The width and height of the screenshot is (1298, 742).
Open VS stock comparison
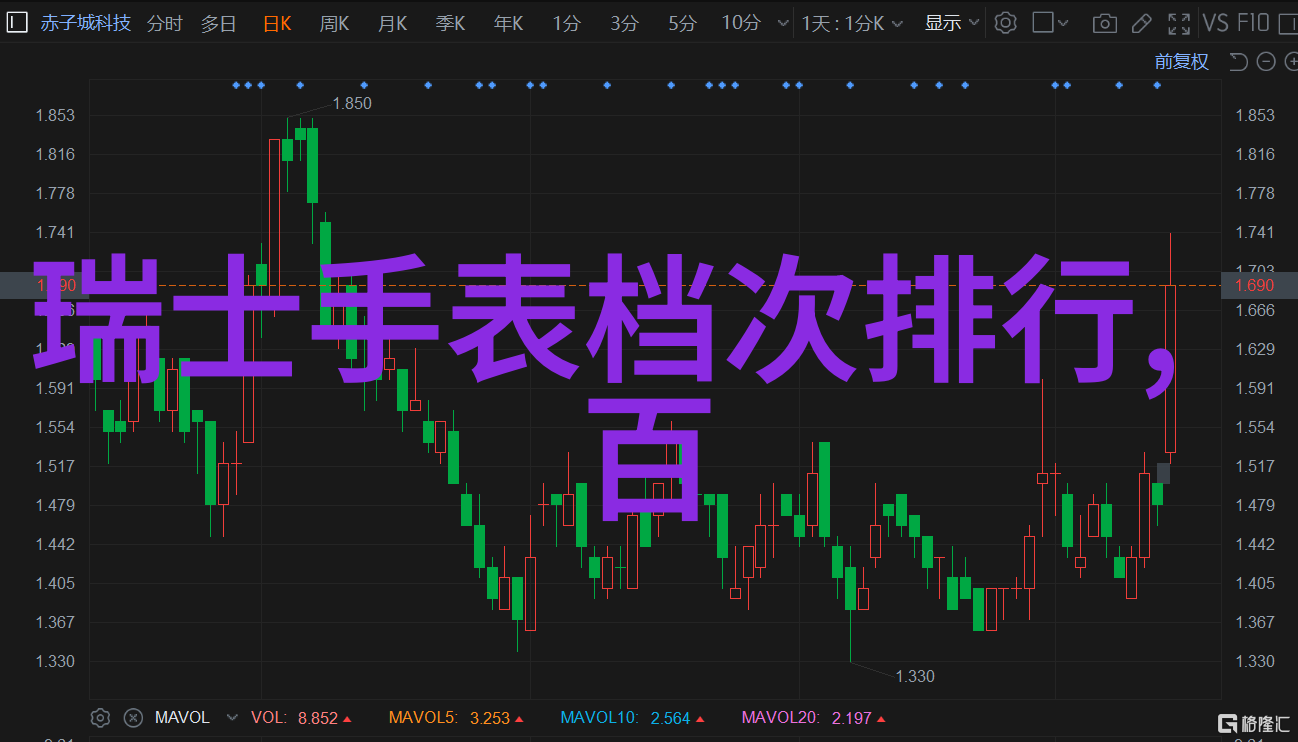1215,22
